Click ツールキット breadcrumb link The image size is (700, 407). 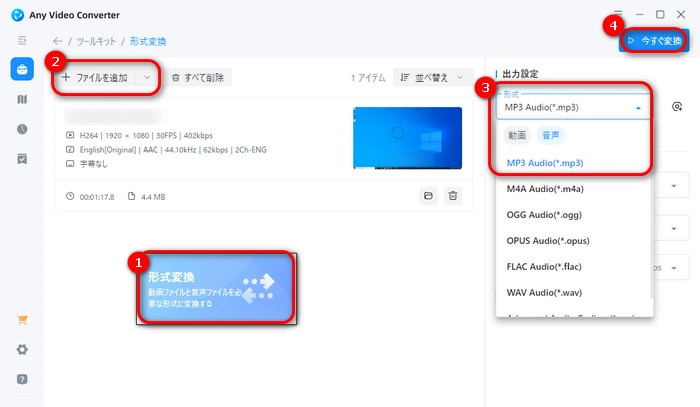pyautogui.click(x=96, y=42)
